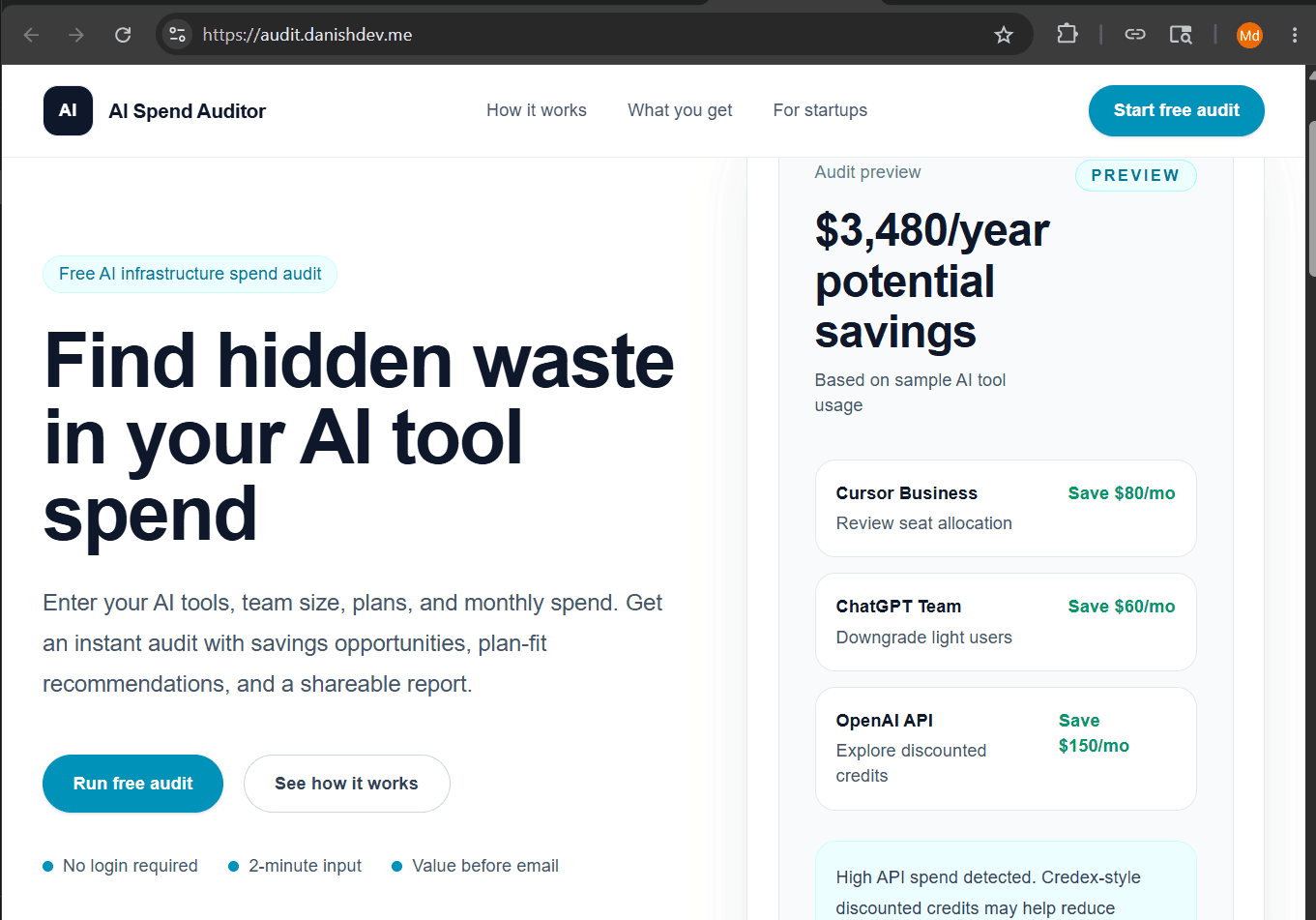Screen dimensions: 1316x920
Task: Click the Save $60/mo text
Action: click(1122, 607)
